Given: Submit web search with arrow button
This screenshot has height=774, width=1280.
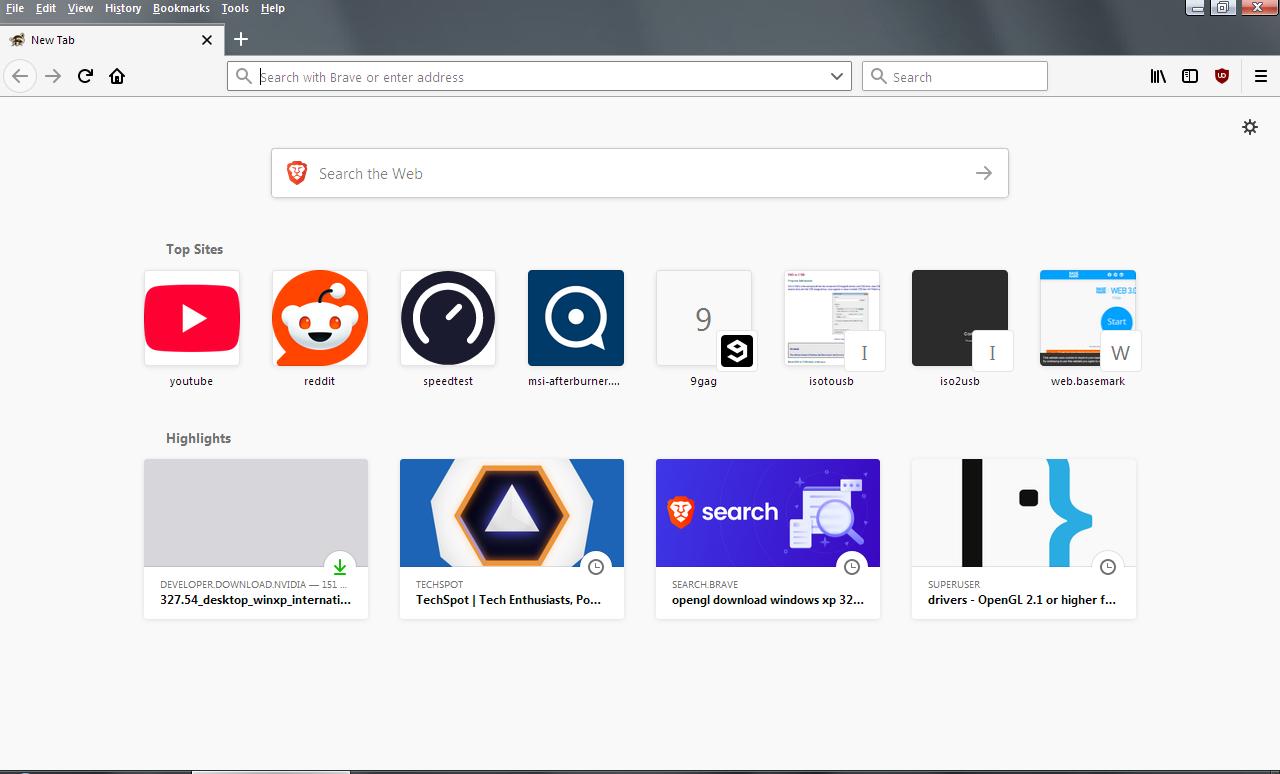Looking at the screenshot, I should [x=984, y=173].
